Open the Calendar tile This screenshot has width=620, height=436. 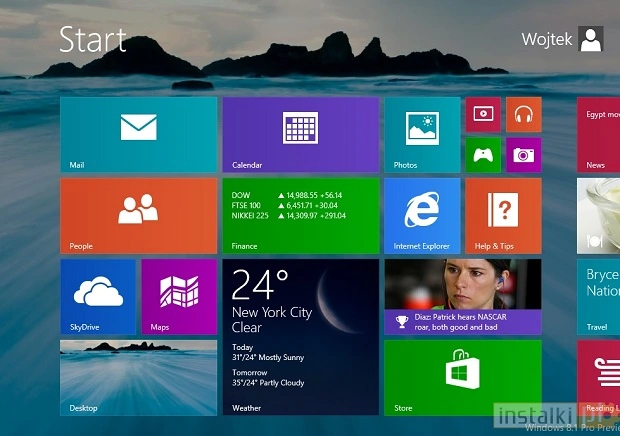tap(301, 135)
